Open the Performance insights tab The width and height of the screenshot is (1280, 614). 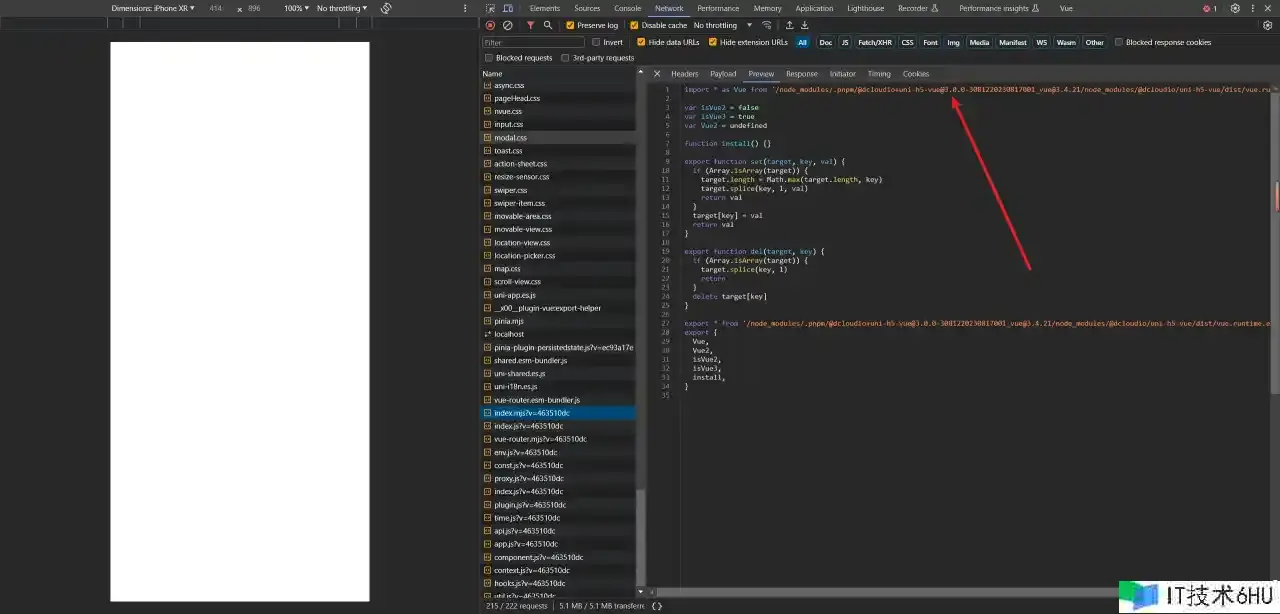coord(1000,8)
